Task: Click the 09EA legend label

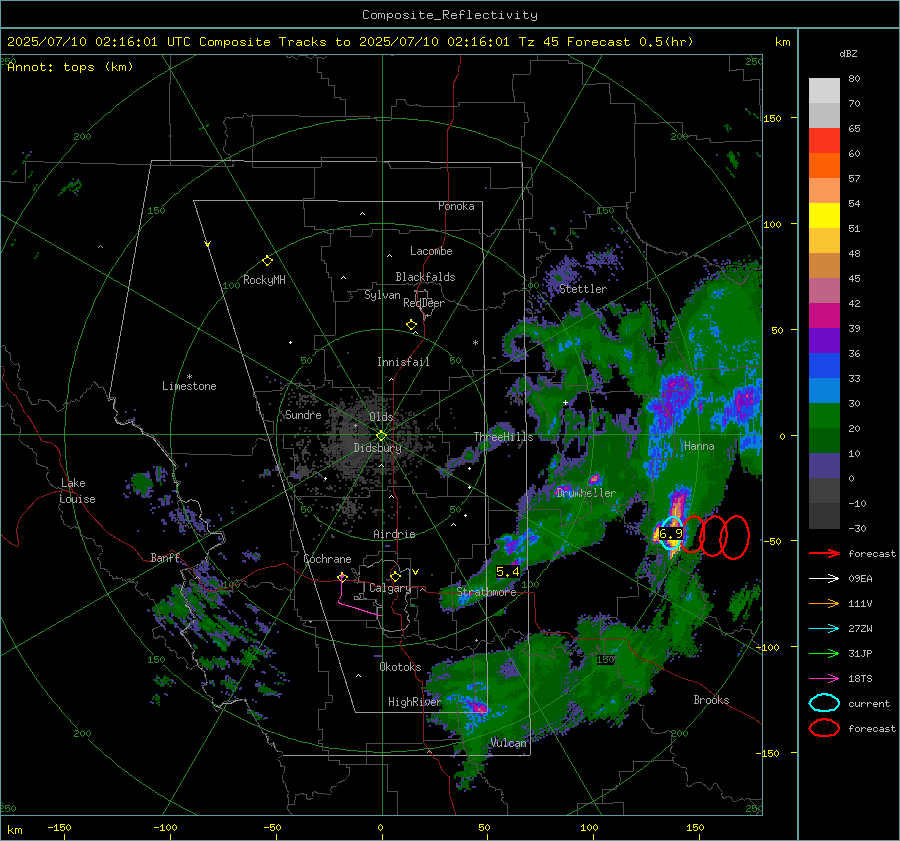Action: [x=860, y=579]
